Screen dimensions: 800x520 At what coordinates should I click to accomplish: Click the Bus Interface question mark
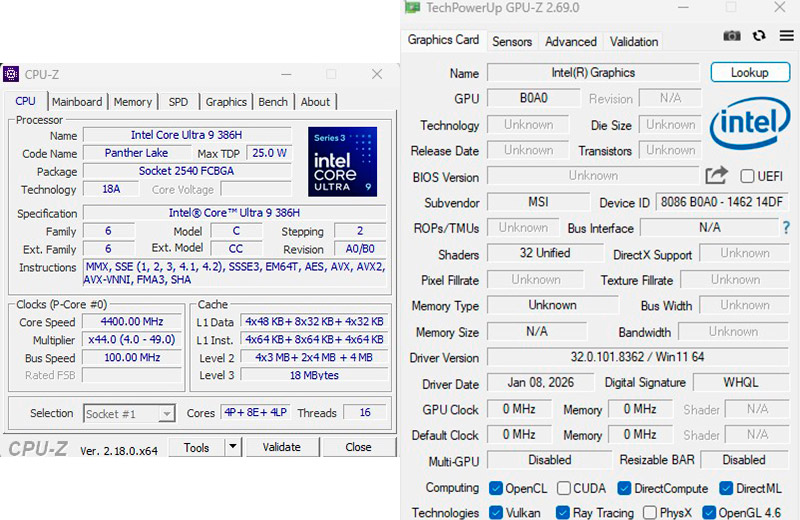[x=785, y=228]
